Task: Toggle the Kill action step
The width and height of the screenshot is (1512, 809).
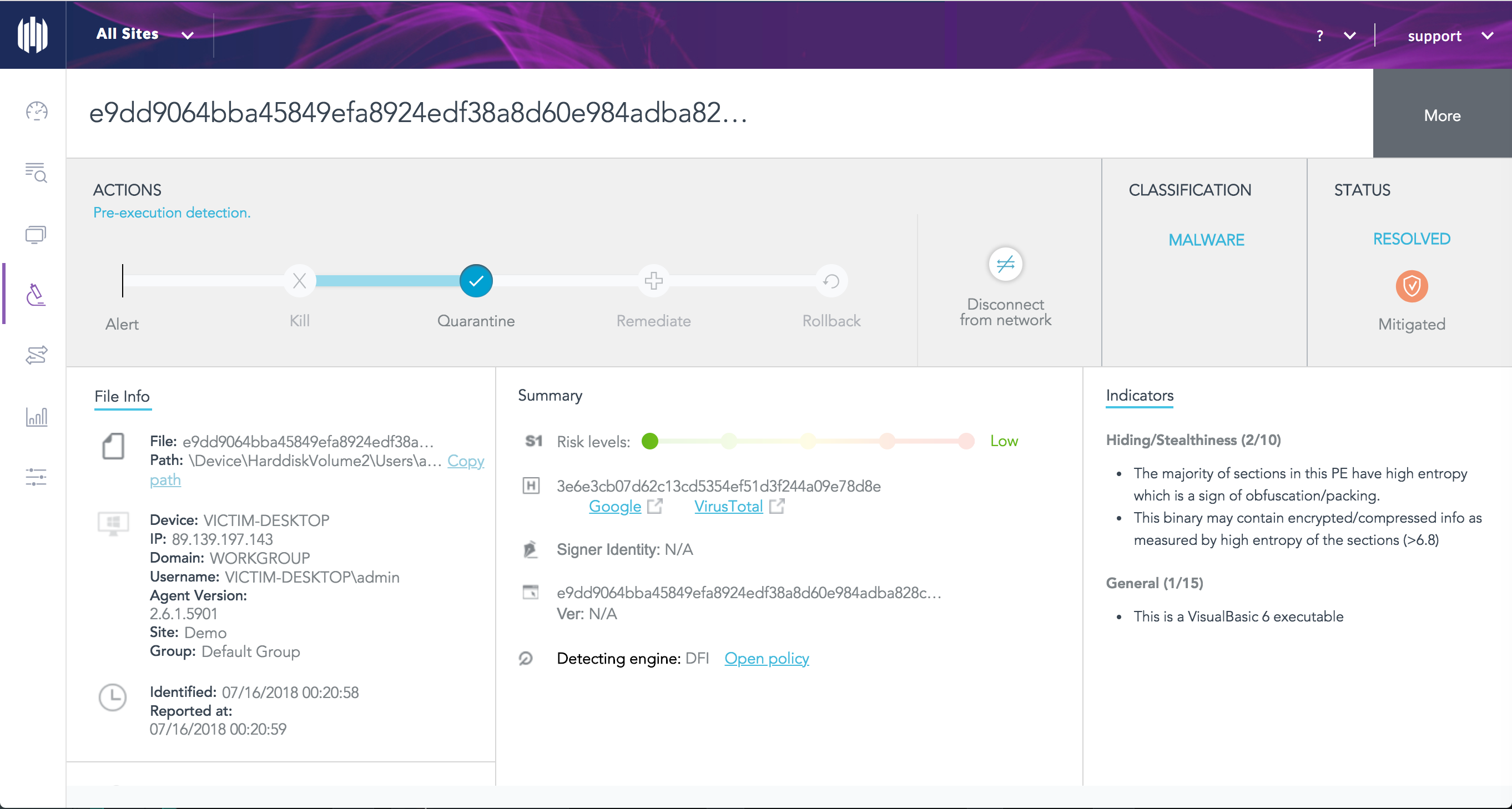Action: tap(299, 281)
